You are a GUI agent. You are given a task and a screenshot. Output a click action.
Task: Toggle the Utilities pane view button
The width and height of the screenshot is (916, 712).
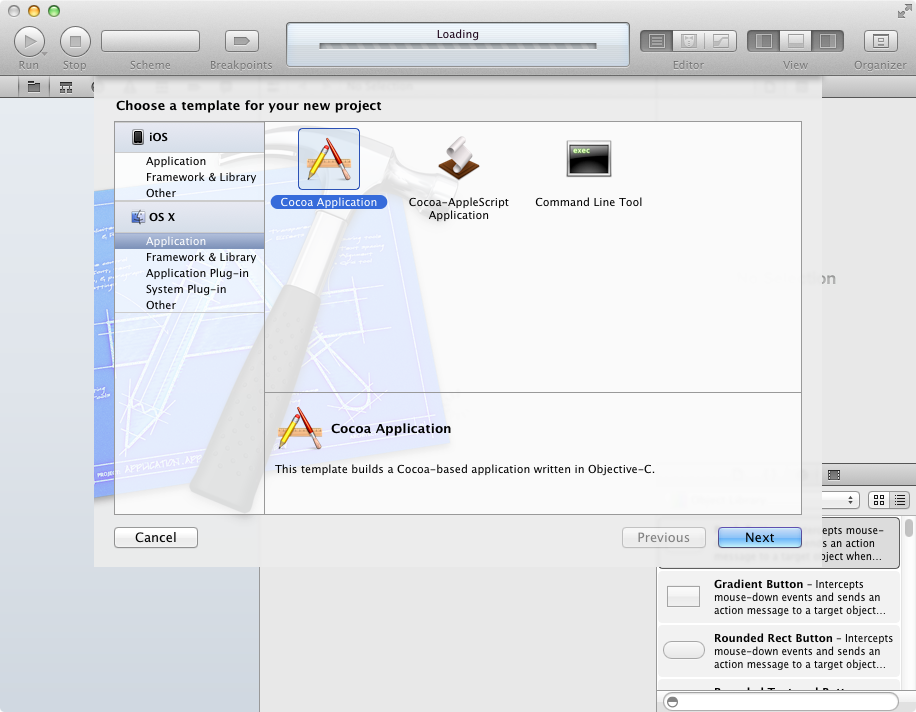coord(827,41)
